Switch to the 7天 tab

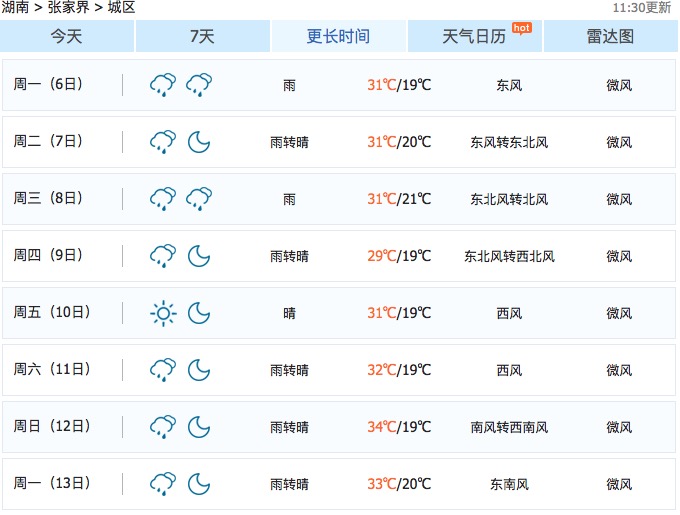(x=203, y=36)
